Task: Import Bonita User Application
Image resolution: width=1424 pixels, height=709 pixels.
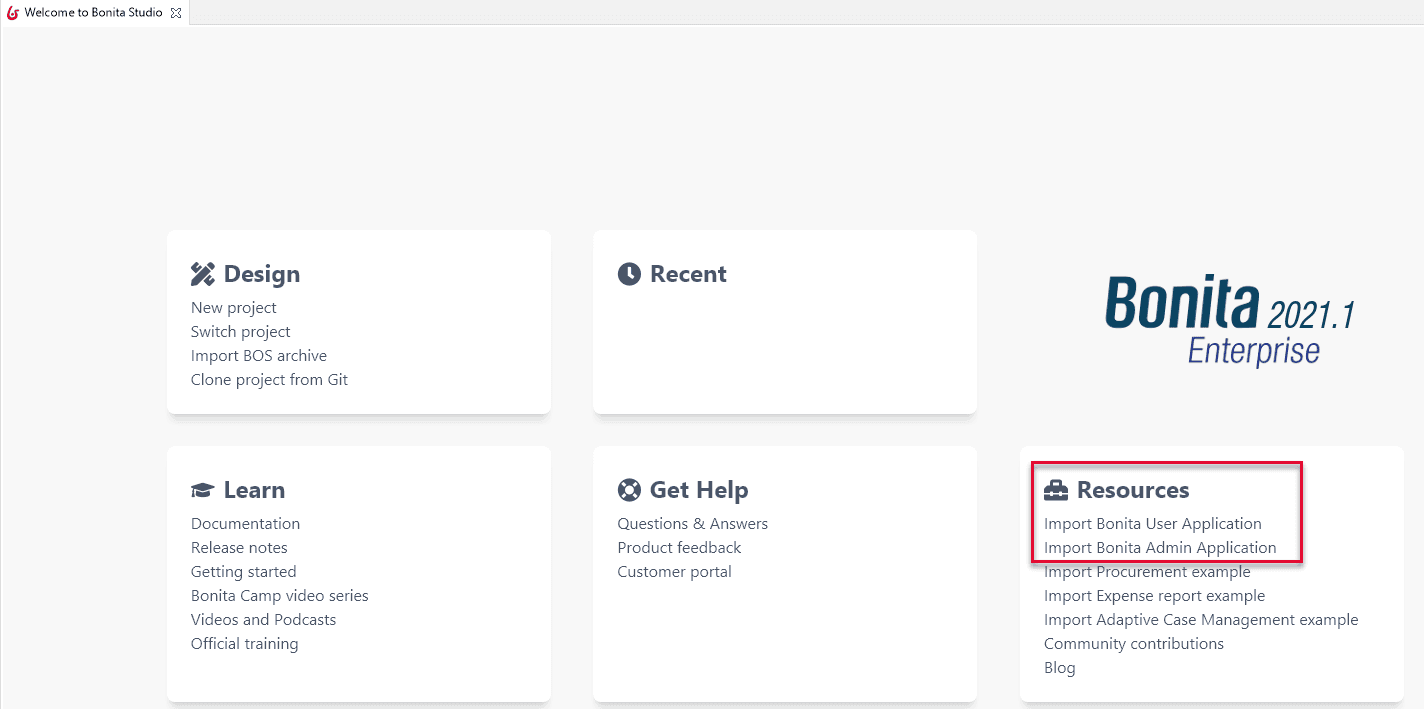Action: coord(1152,524)
